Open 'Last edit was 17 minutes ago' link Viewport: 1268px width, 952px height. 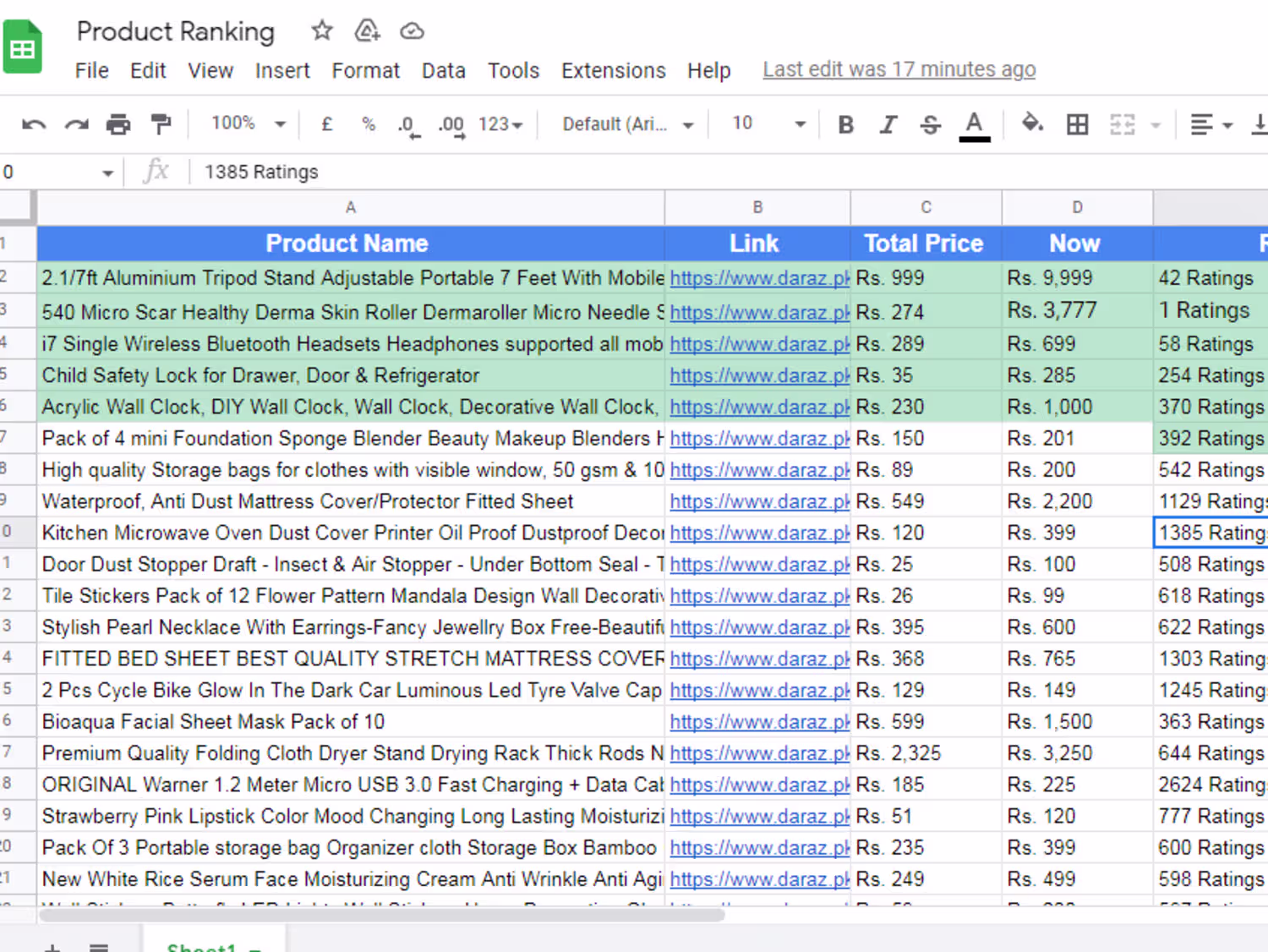point(899,69)
